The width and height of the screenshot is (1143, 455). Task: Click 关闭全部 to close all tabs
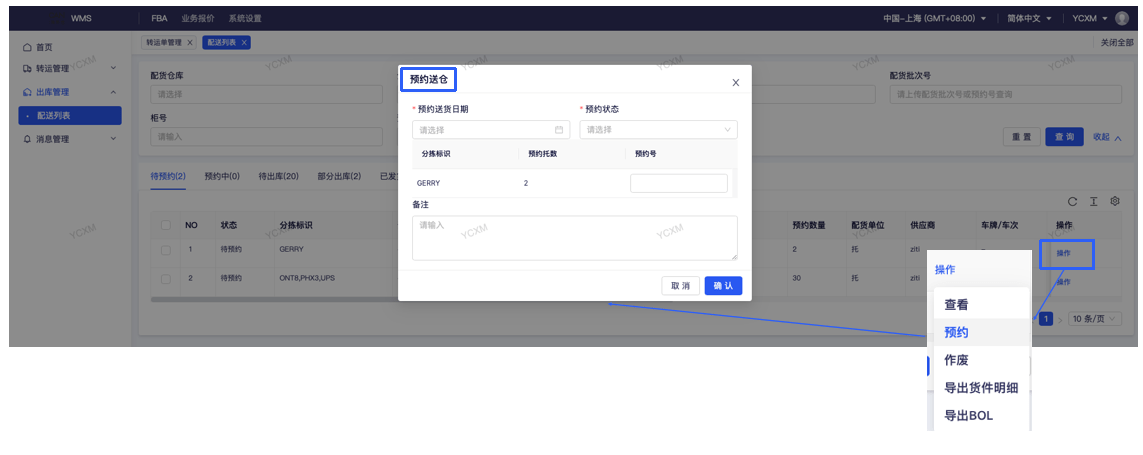1117,42
